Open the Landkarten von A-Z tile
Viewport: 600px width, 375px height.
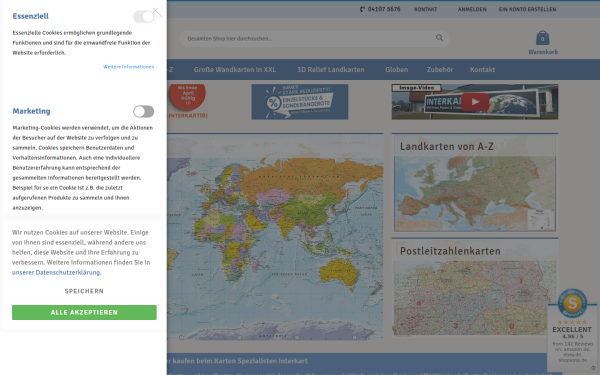point(475,183)
